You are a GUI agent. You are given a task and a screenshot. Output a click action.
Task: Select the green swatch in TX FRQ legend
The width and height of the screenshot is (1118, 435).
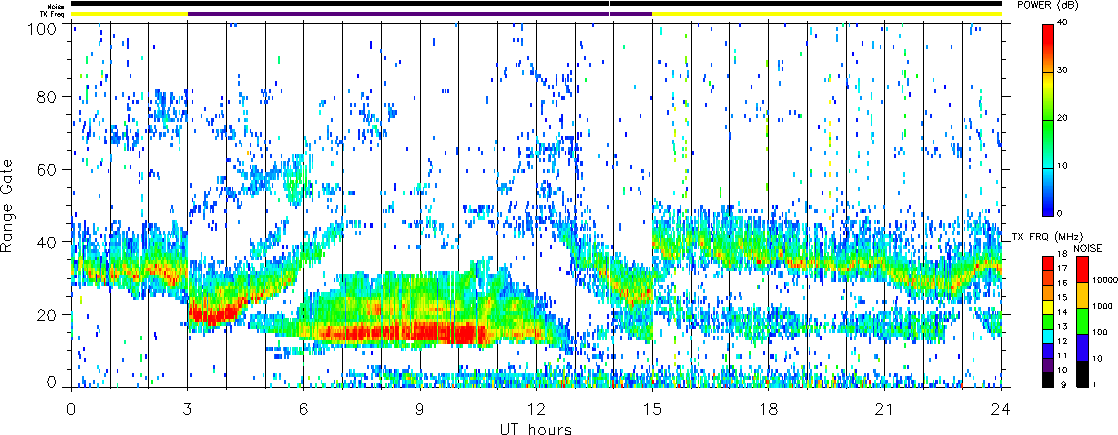pyautogui.click(x=1048, y=322)
